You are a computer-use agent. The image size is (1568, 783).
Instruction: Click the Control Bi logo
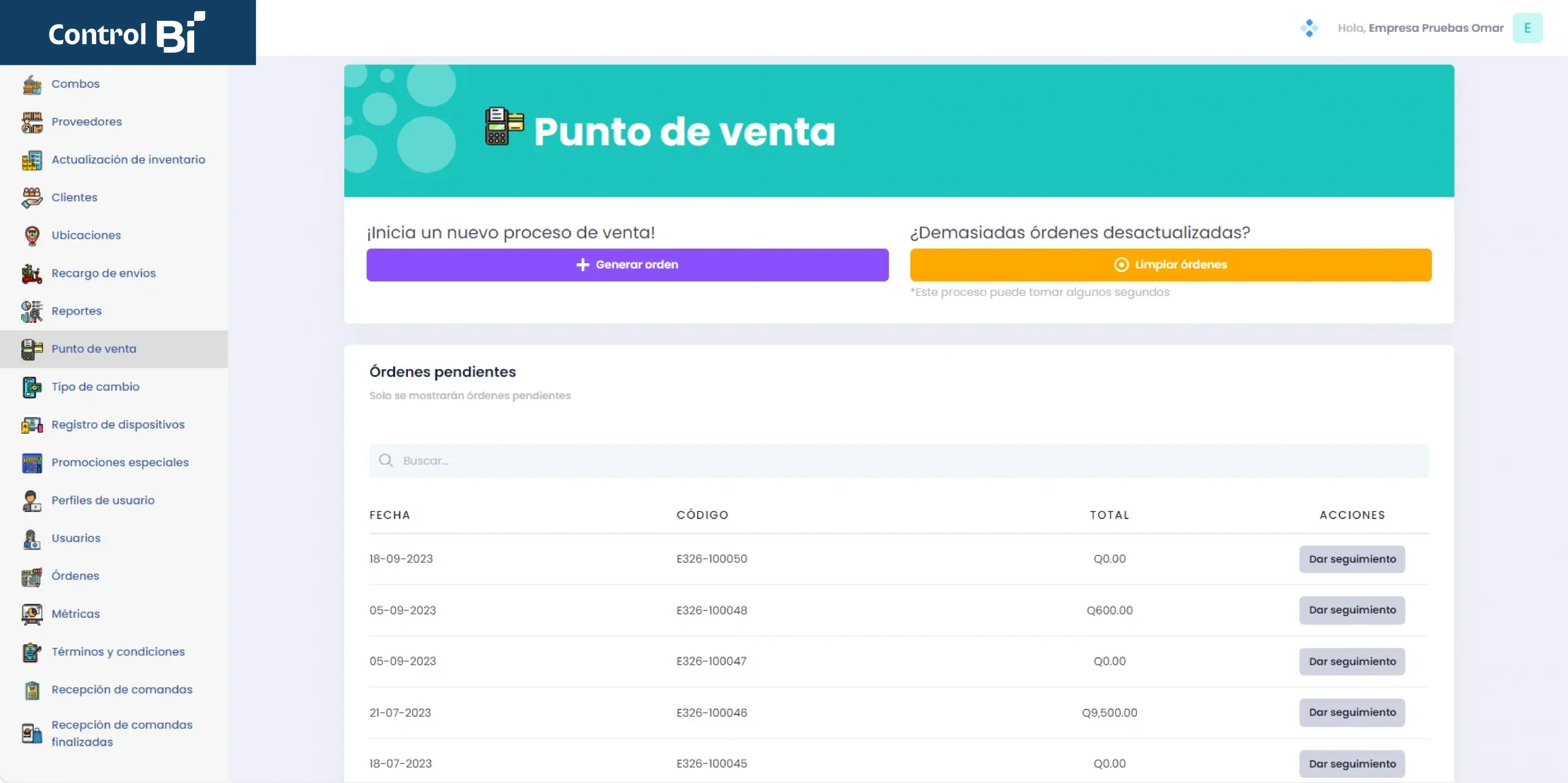click(127, 32)
